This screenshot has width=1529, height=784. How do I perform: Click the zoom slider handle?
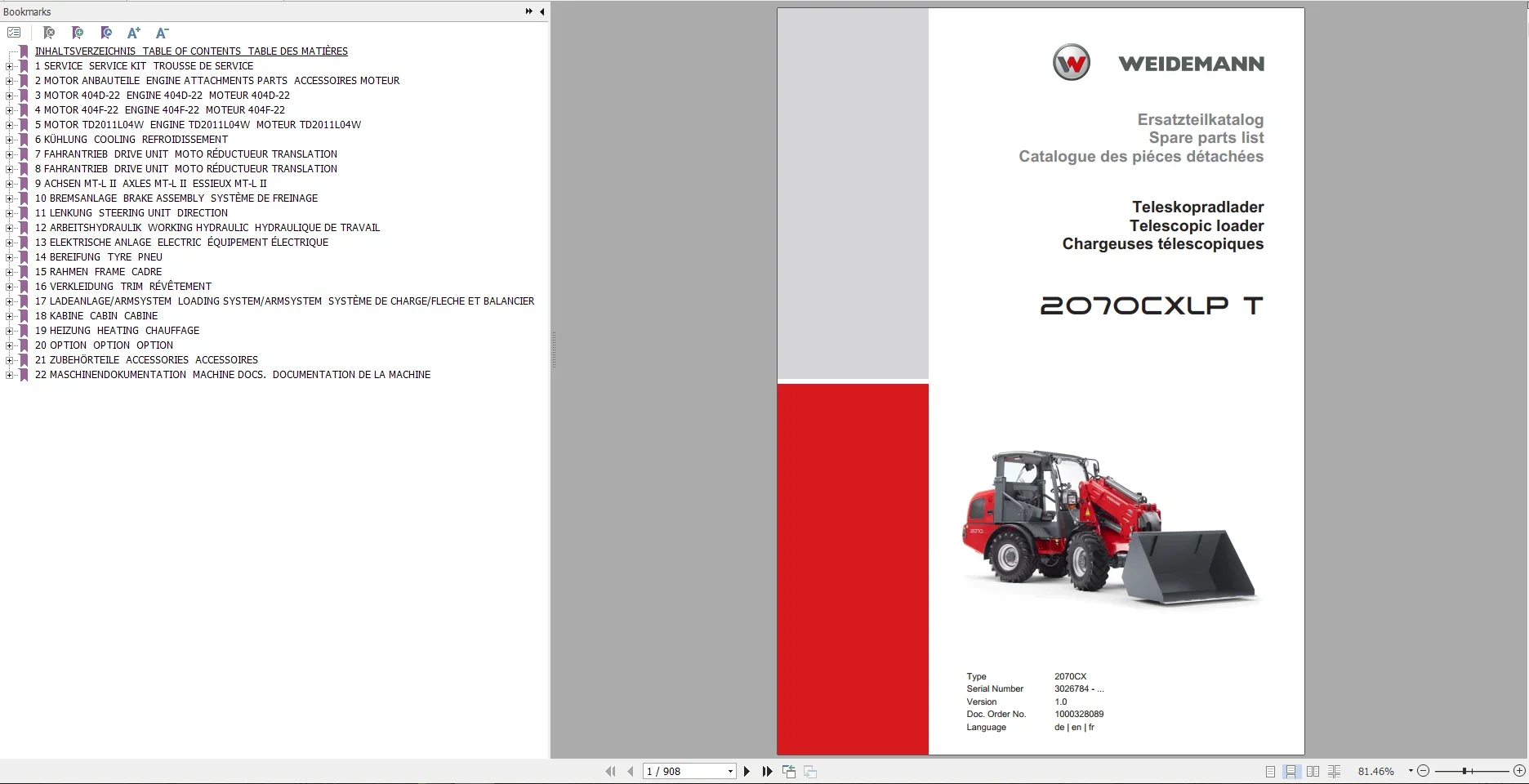[1465, 771]
